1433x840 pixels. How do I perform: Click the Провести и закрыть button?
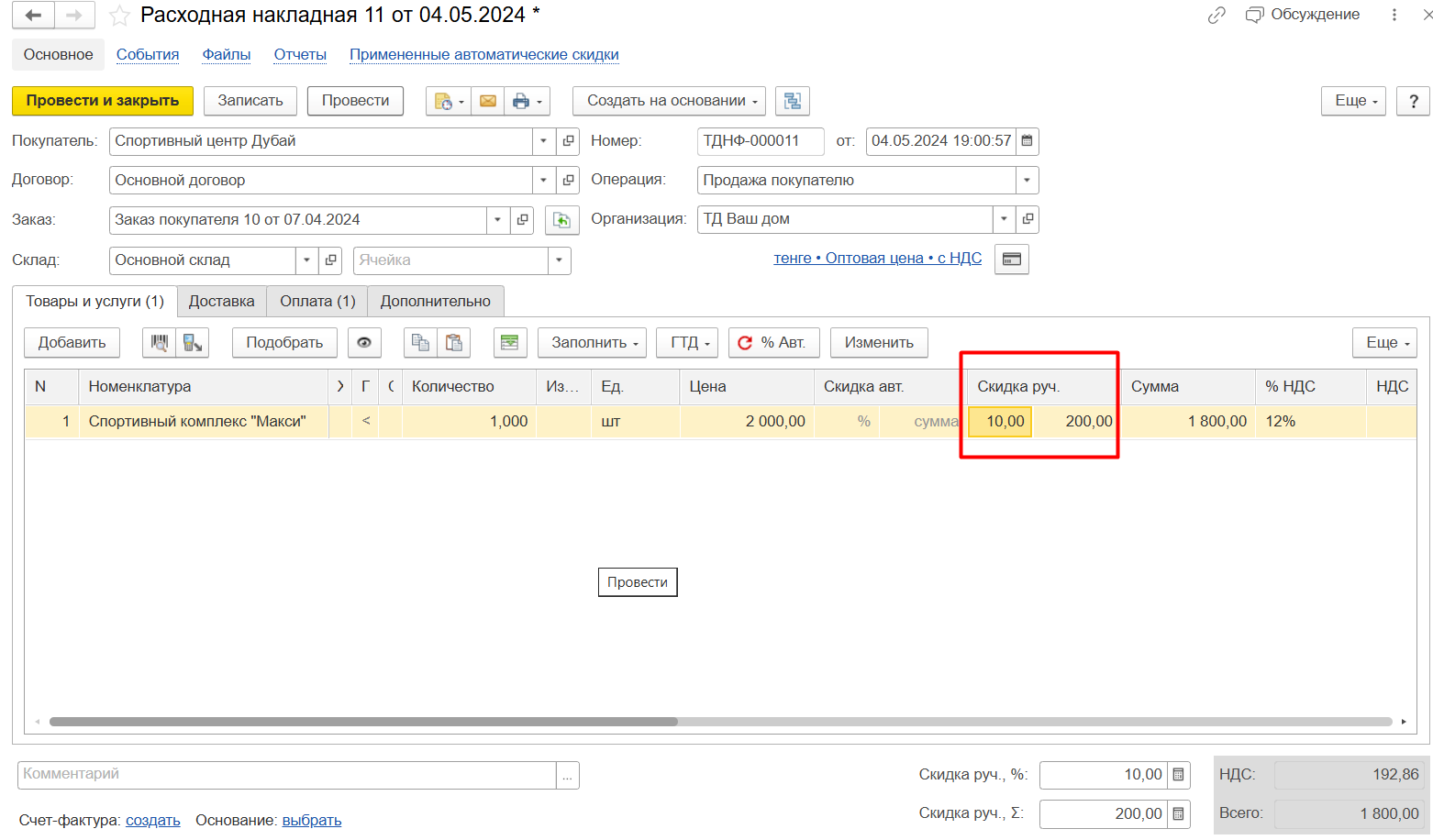point(102,101)
